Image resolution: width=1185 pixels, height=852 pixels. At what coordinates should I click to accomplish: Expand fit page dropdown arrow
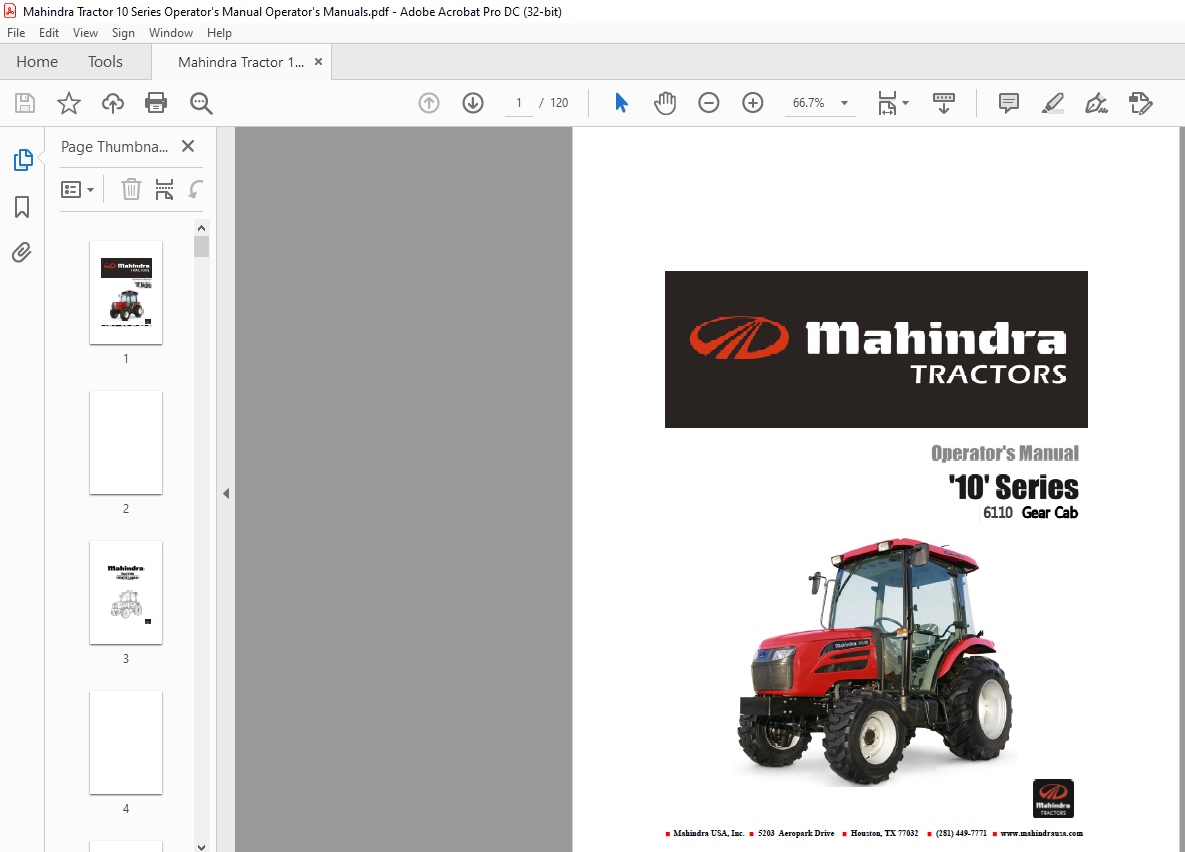point(905,103)
